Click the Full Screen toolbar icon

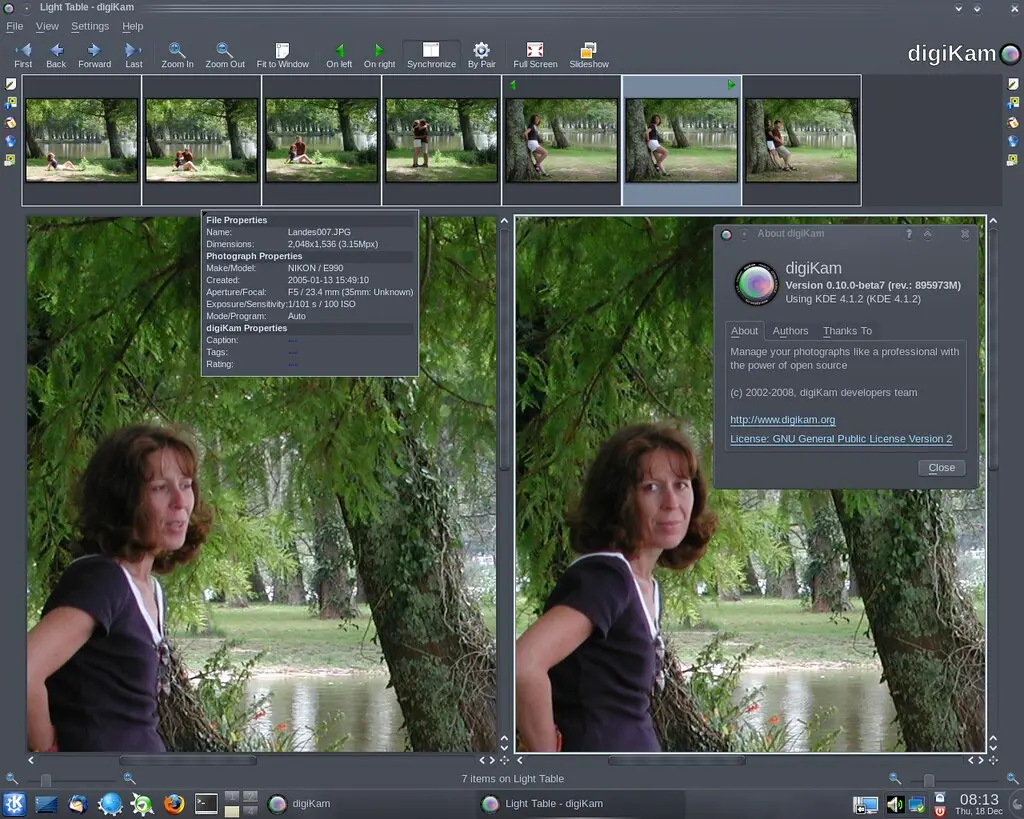[535, 52]
